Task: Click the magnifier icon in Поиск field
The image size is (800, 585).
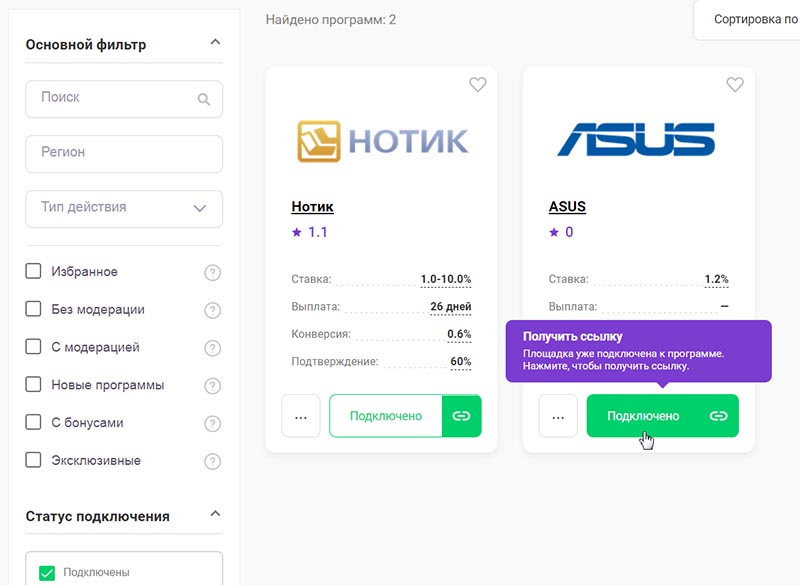Action: pos(204,99)
